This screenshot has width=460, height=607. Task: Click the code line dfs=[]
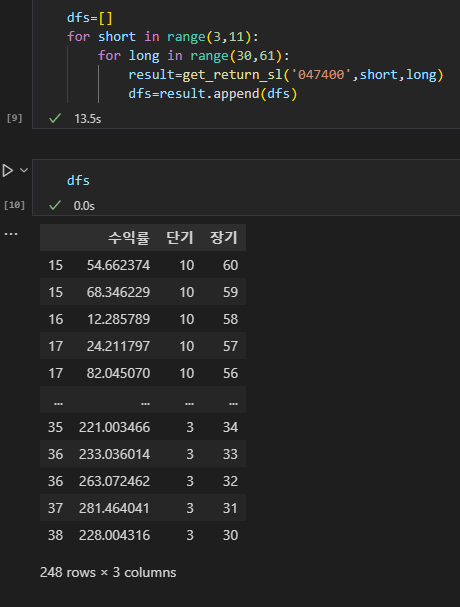point(89,18)
